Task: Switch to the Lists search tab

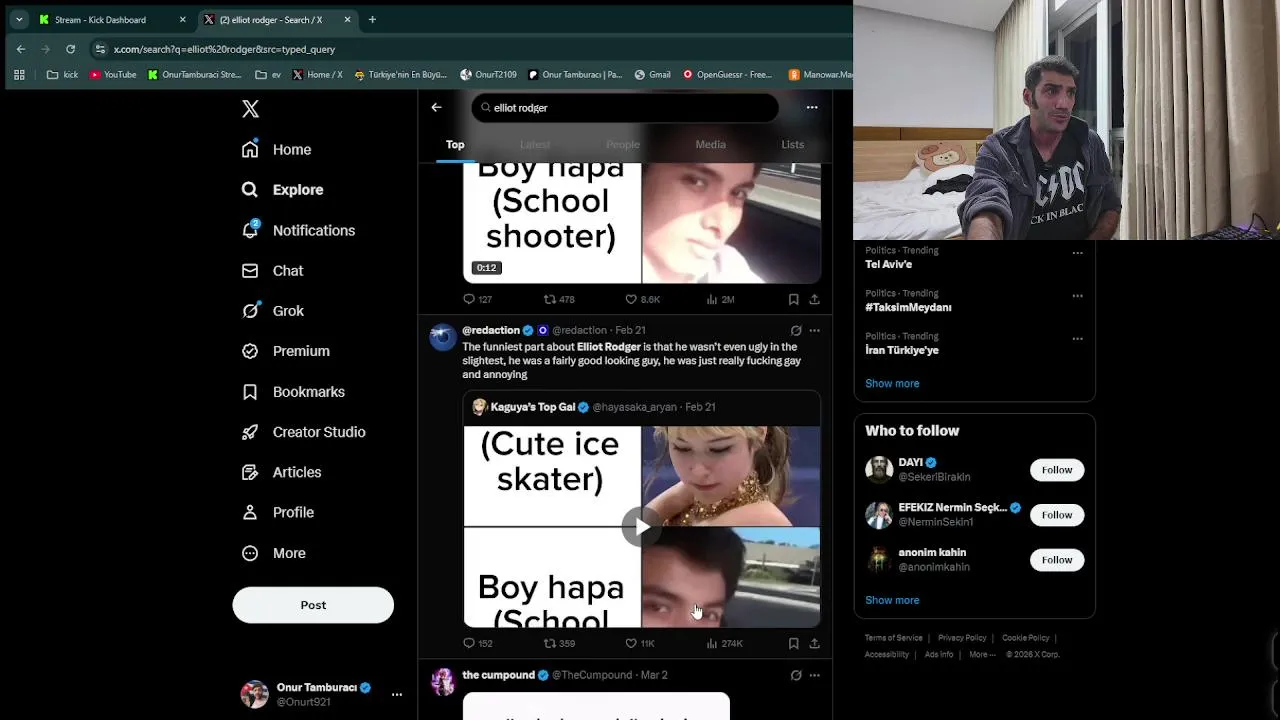Action: click(x=792, y=144)
